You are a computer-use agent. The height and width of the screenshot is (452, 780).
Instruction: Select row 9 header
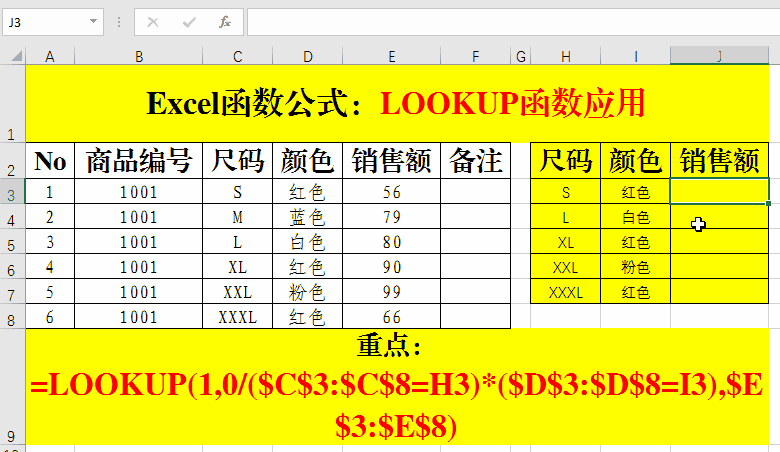(12, 387)
